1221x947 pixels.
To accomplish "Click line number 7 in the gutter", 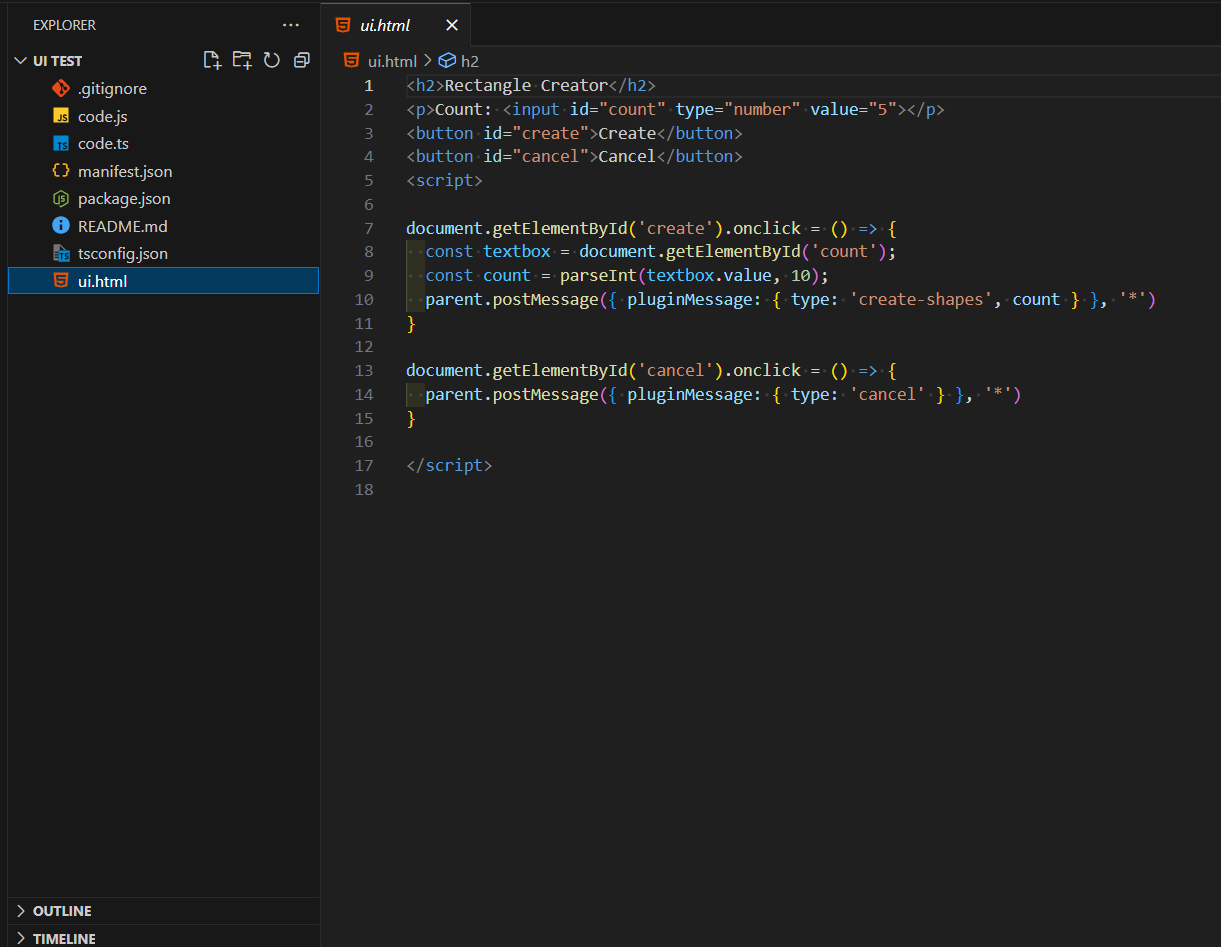I will point(369,228).
